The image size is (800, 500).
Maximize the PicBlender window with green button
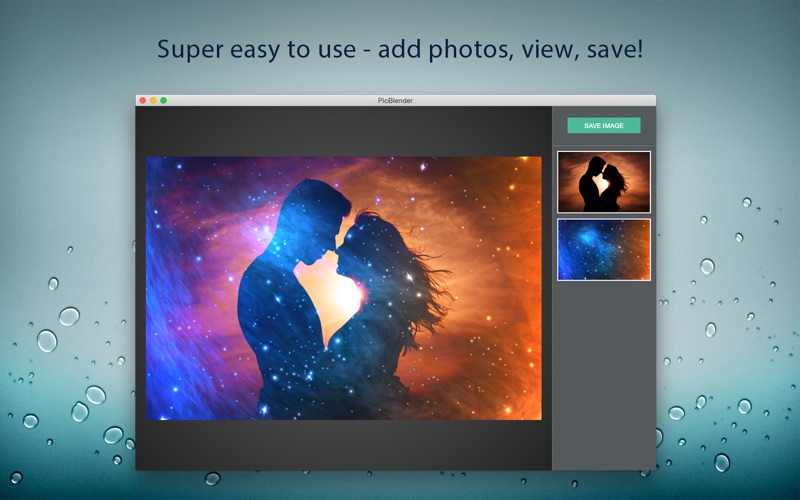[x=164, y=101]
